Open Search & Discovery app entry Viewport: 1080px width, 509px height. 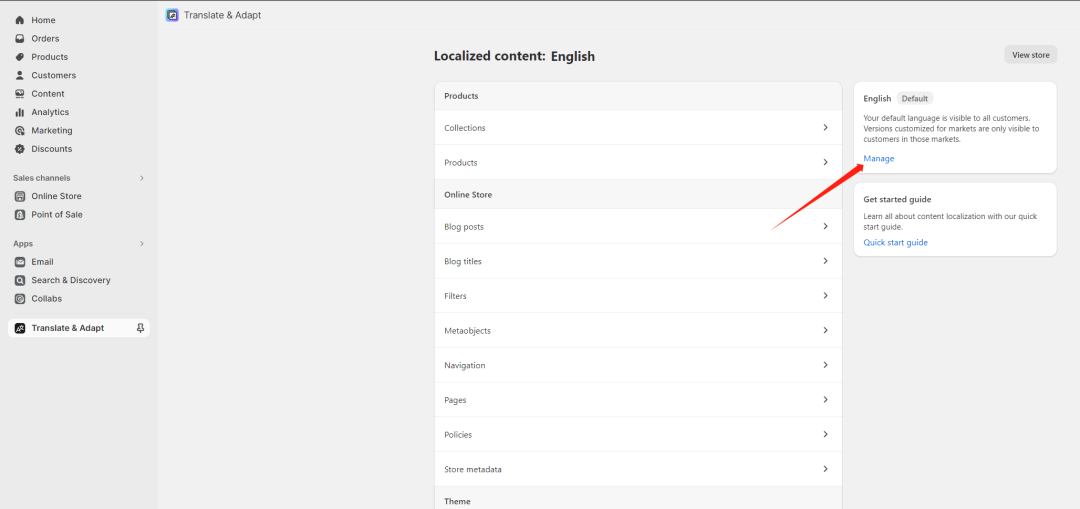tap(71, 280)
